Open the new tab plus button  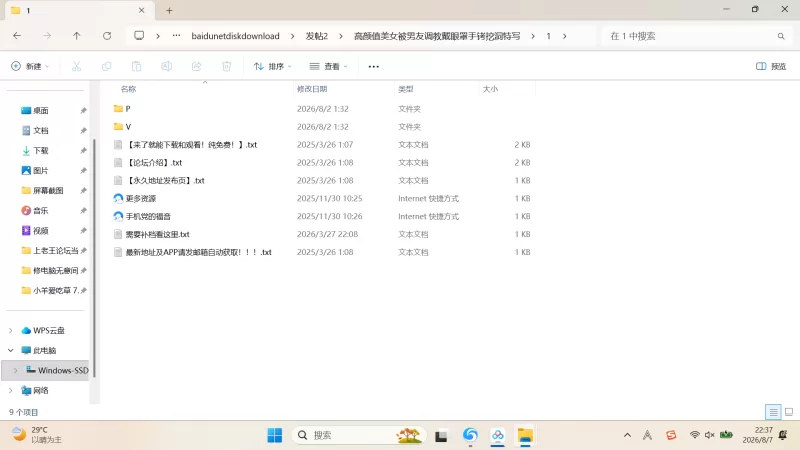point(169,10)
